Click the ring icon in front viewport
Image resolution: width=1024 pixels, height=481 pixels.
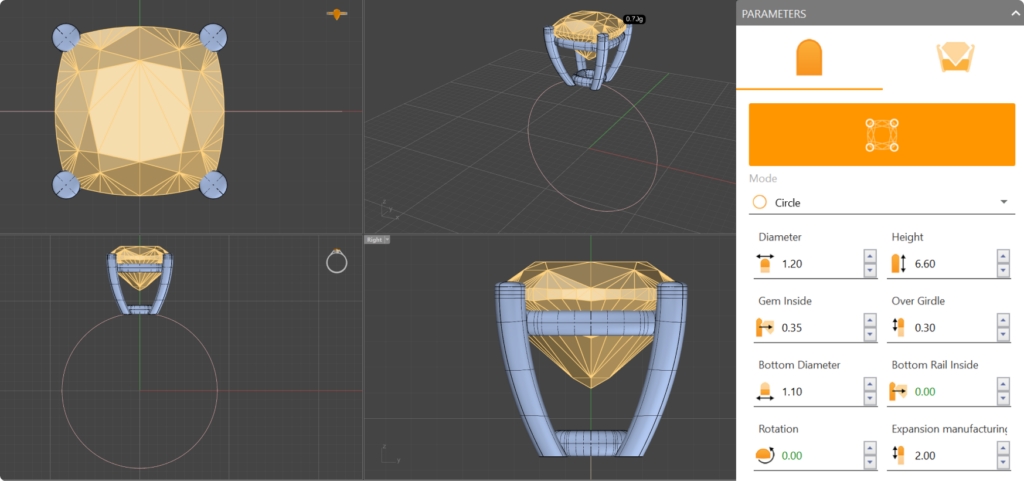click(337, 262)
